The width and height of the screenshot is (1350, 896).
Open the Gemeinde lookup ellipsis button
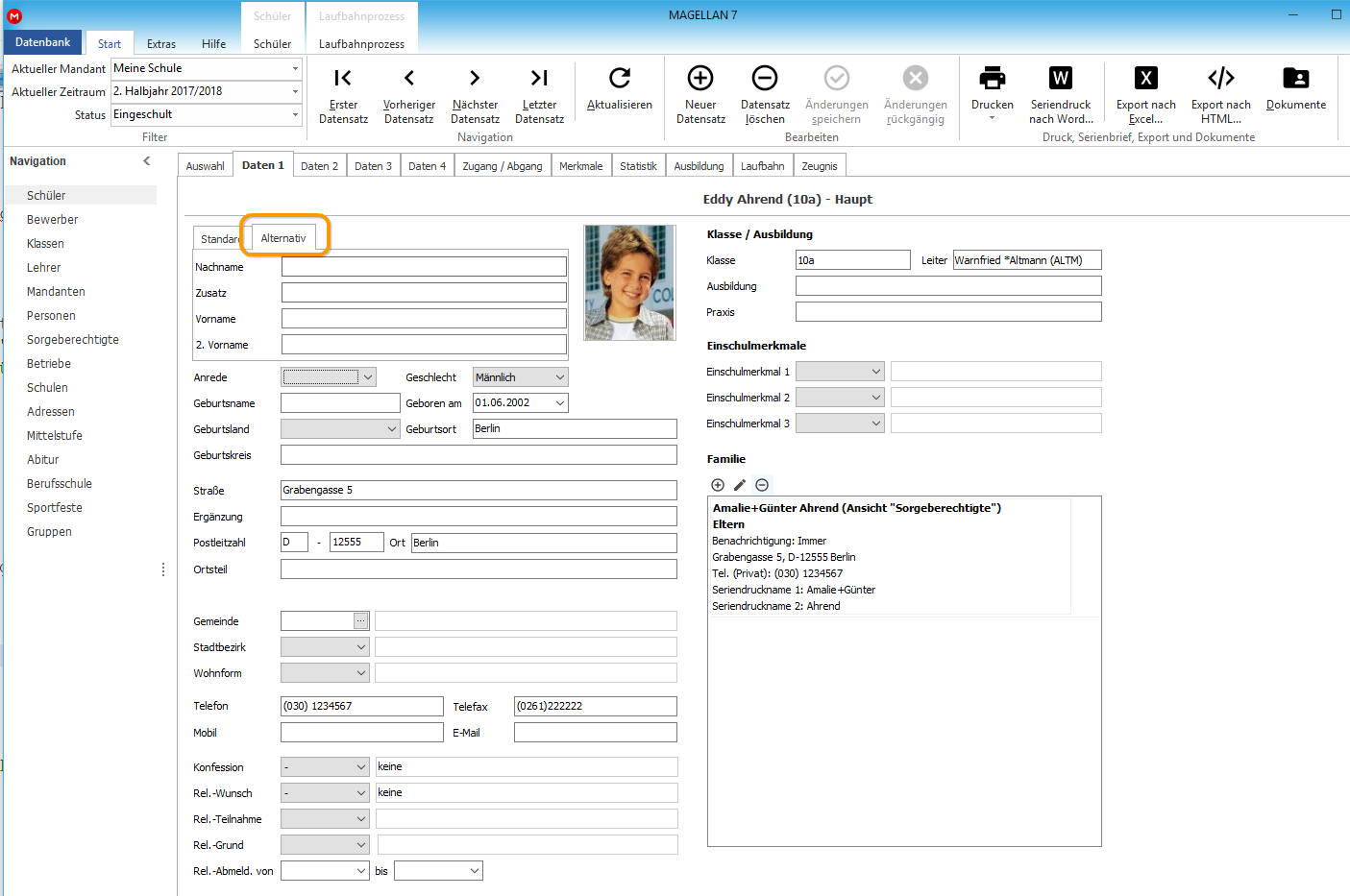pos(360,621)
